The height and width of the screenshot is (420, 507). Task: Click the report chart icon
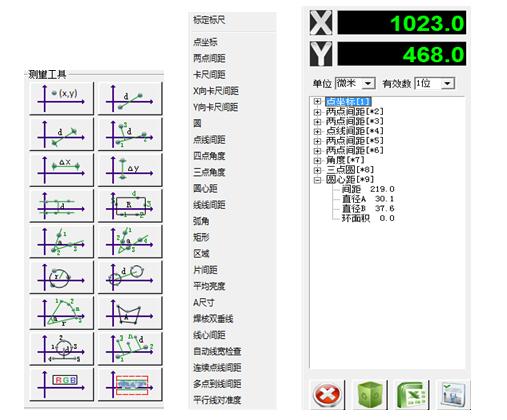[453, 395]
